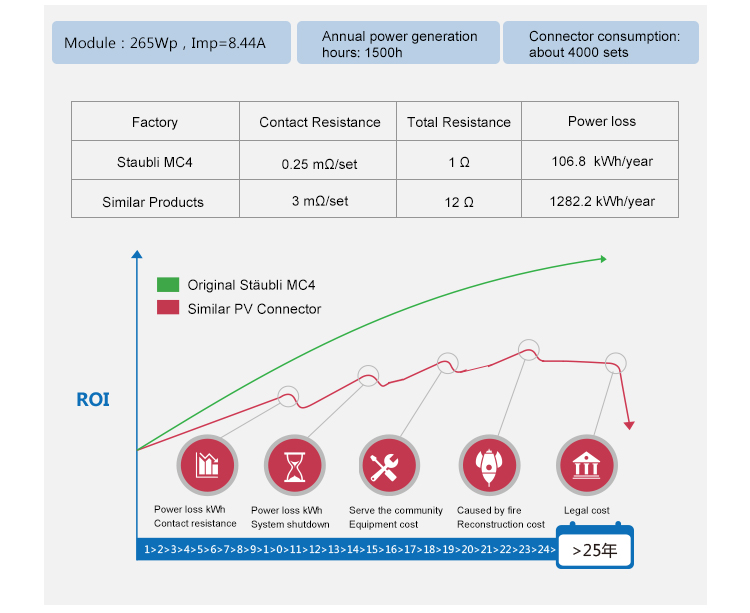Click the Power loss column header

600,121
